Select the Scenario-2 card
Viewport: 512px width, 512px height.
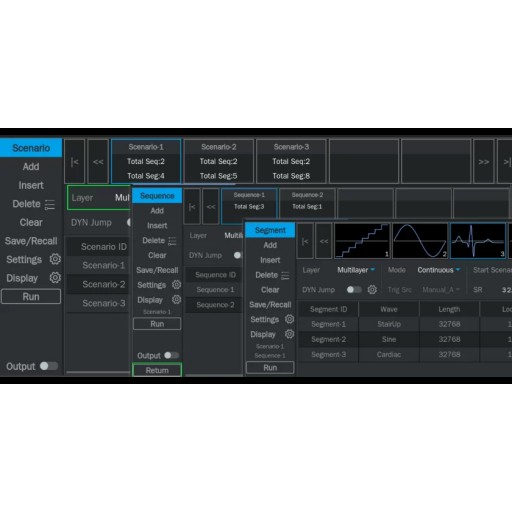pyautogui.click(x=219, y=162)
